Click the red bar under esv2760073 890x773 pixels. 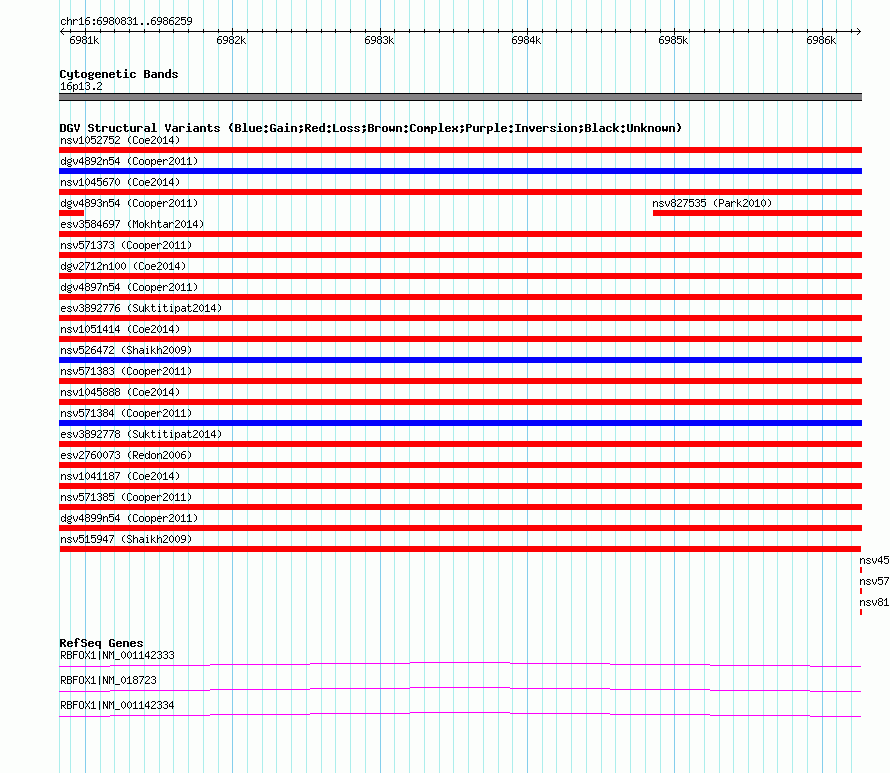pyautogui.click(x=460, y=465)
